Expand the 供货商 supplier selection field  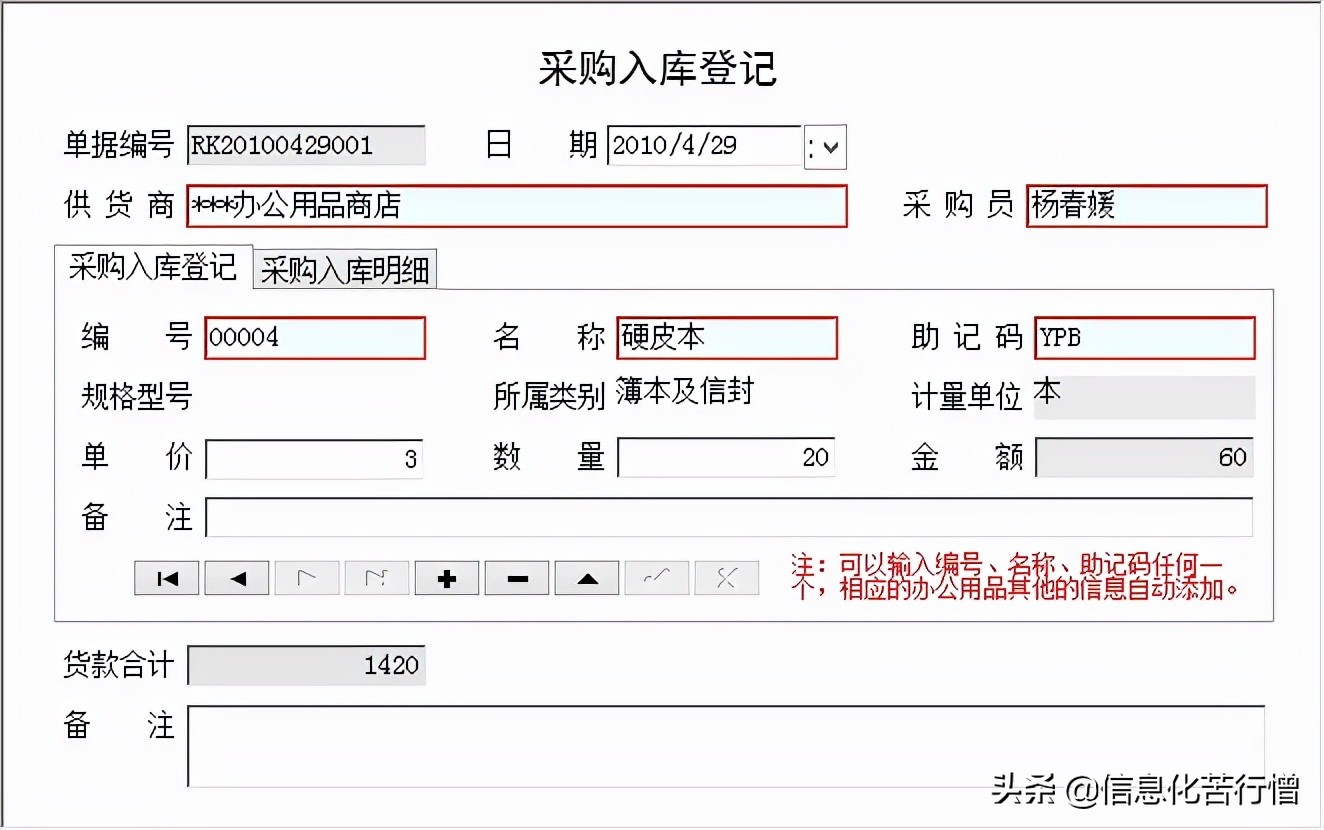point(516,206)
